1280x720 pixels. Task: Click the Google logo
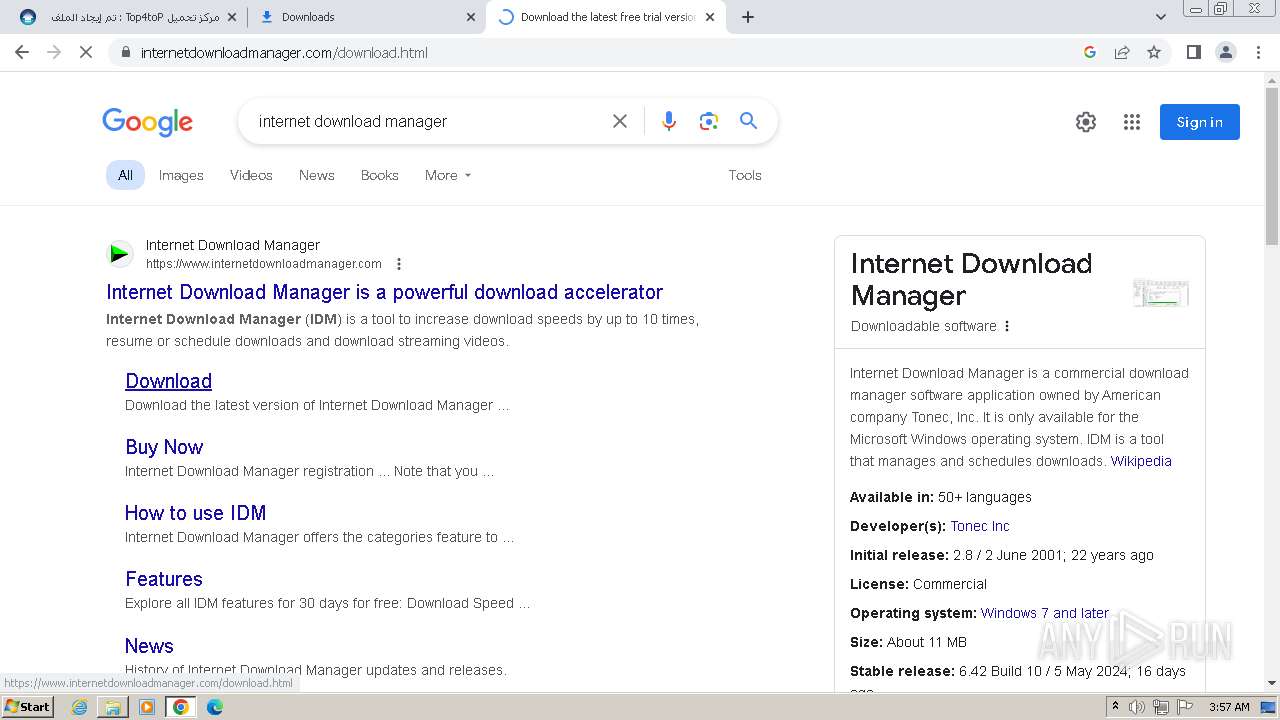click(x=147, y=122)
